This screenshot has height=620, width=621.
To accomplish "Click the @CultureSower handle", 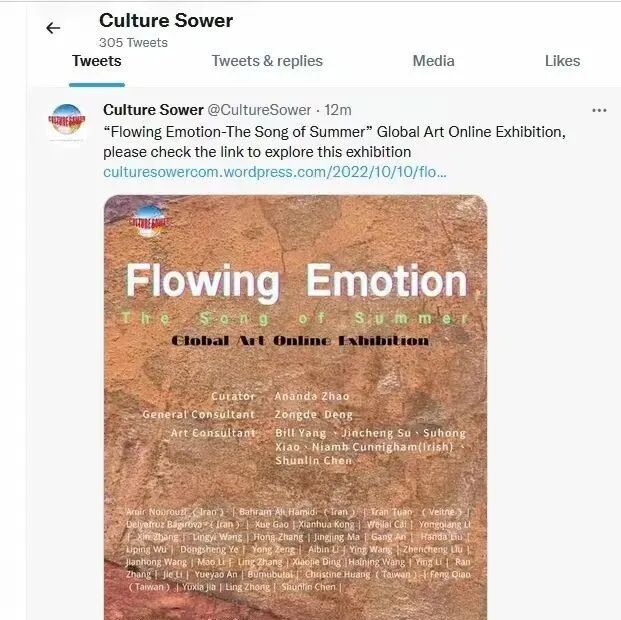I will point(259,110).
